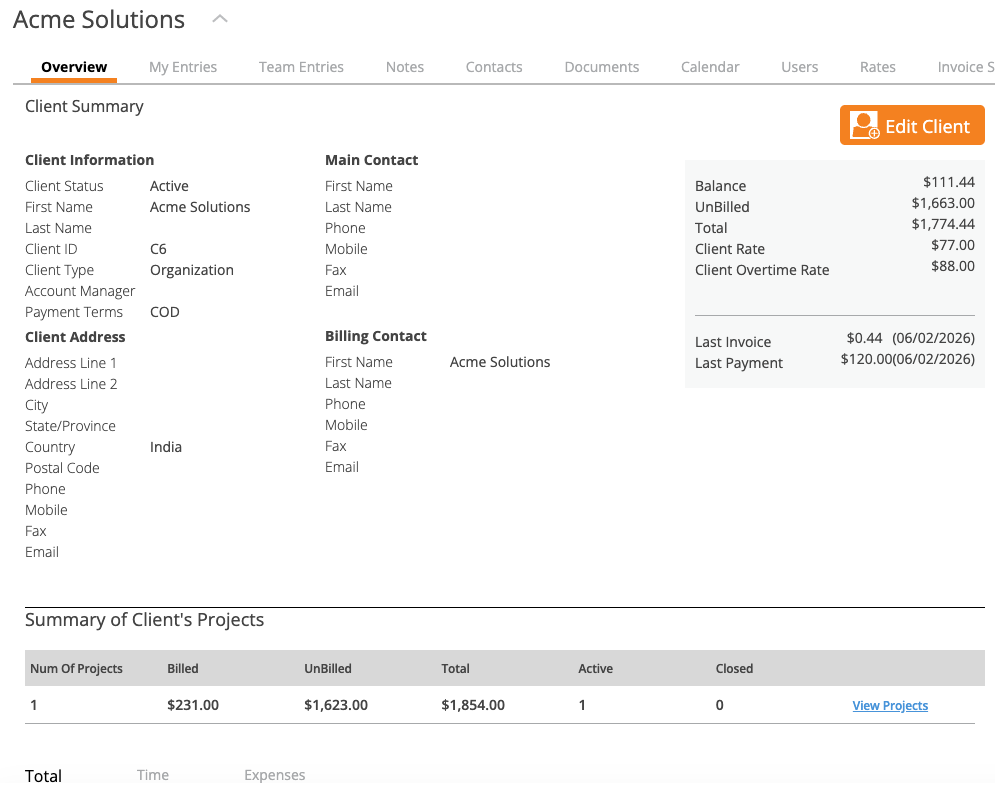Click the Client Rate value $77.00

point(952,245)
